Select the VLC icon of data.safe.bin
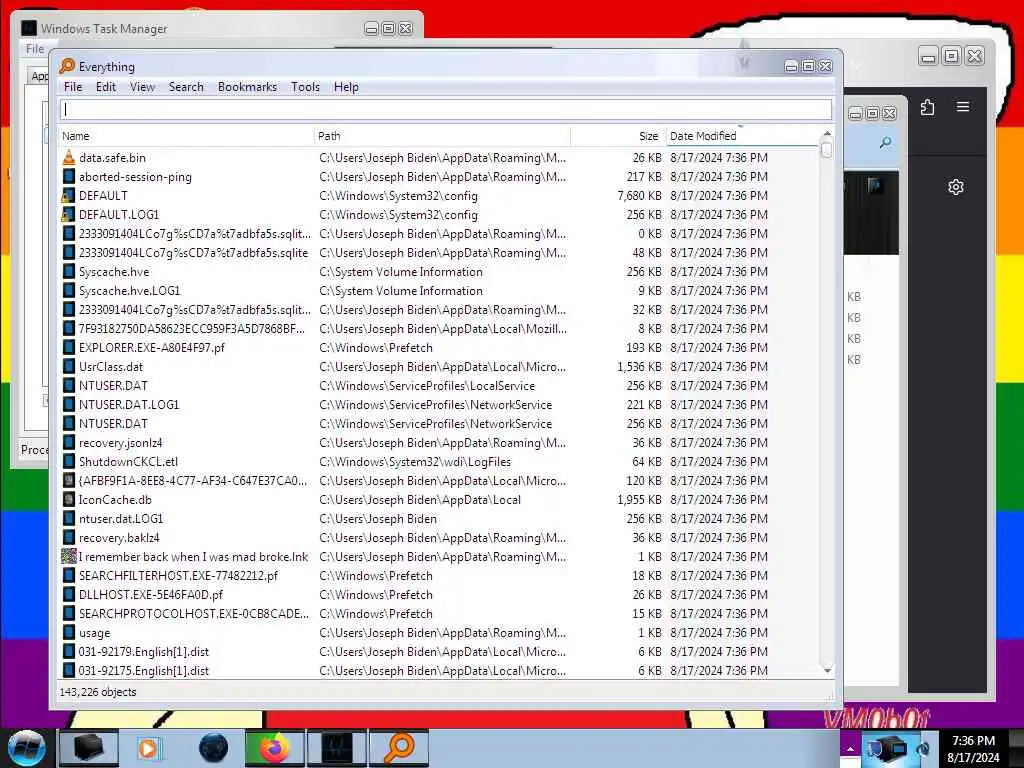This screenshot has width=1024, height=768. pos(69,157)
